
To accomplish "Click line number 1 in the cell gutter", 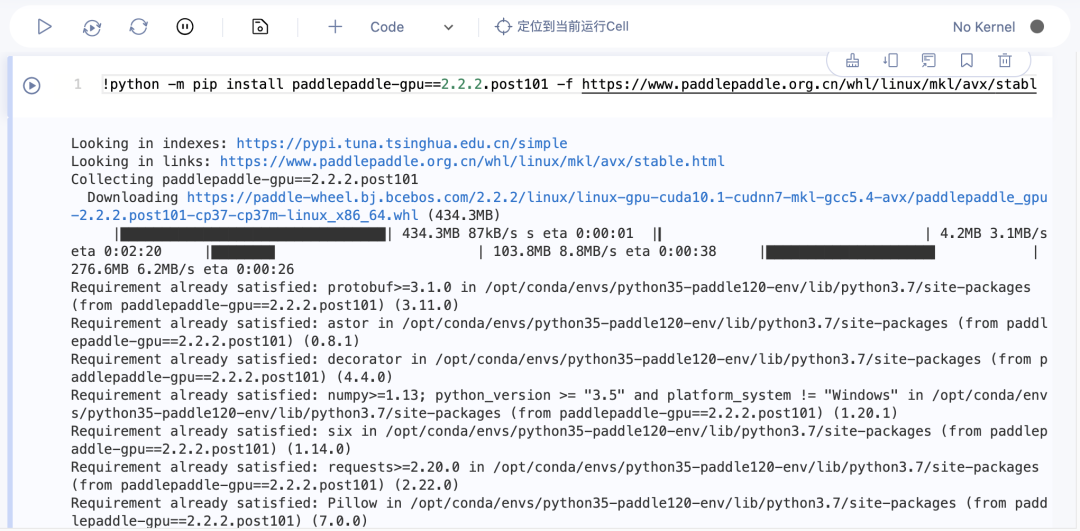I will pyautogui.click(x=78, y=85).
